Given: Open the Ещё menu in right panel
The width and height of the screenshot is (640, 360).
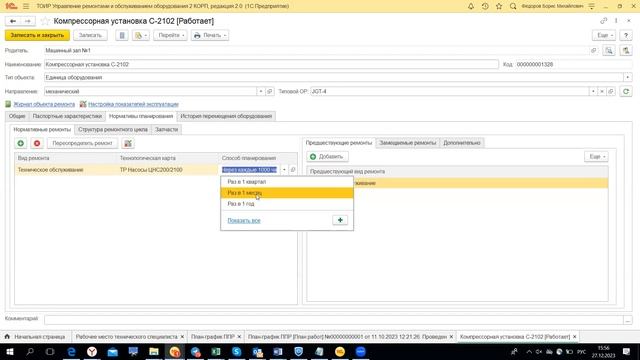Looking at the screenshot, I should pos(596,157).
